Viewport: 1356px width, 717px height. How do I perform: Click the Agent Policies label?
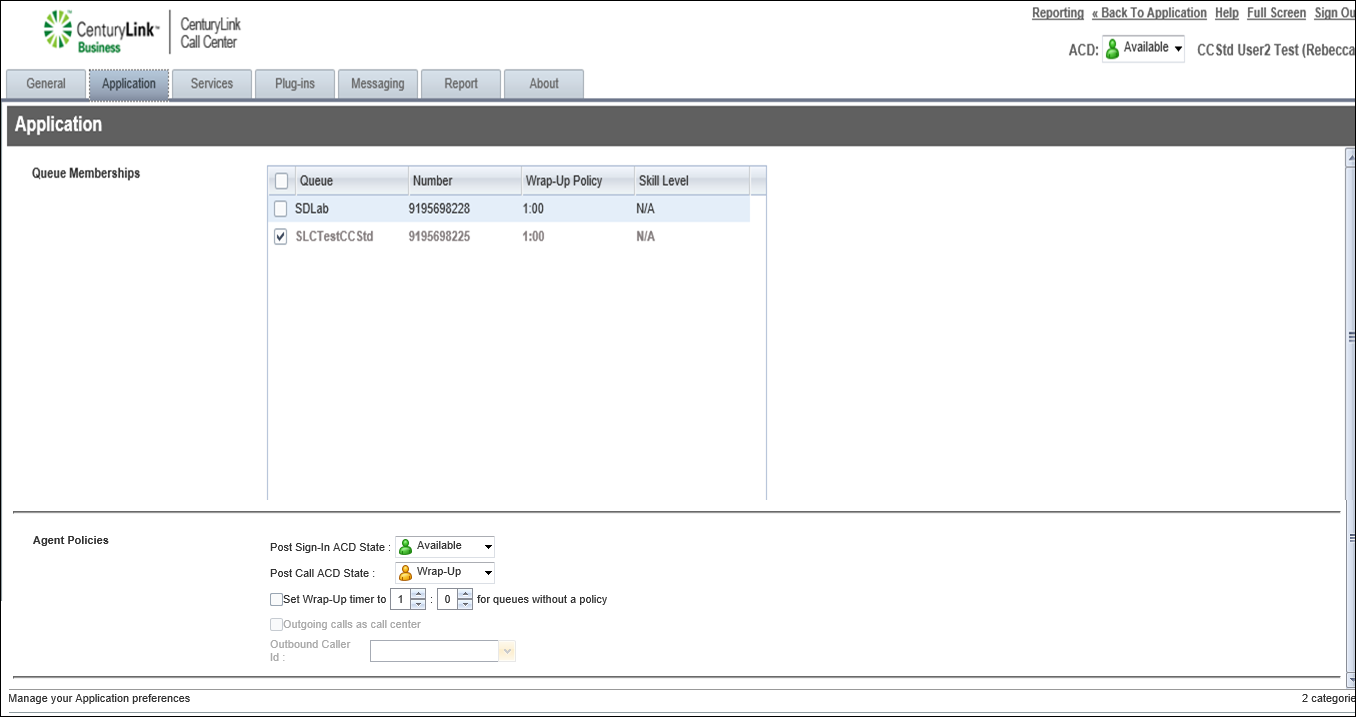pyautogui.click(x=71, y=540)
